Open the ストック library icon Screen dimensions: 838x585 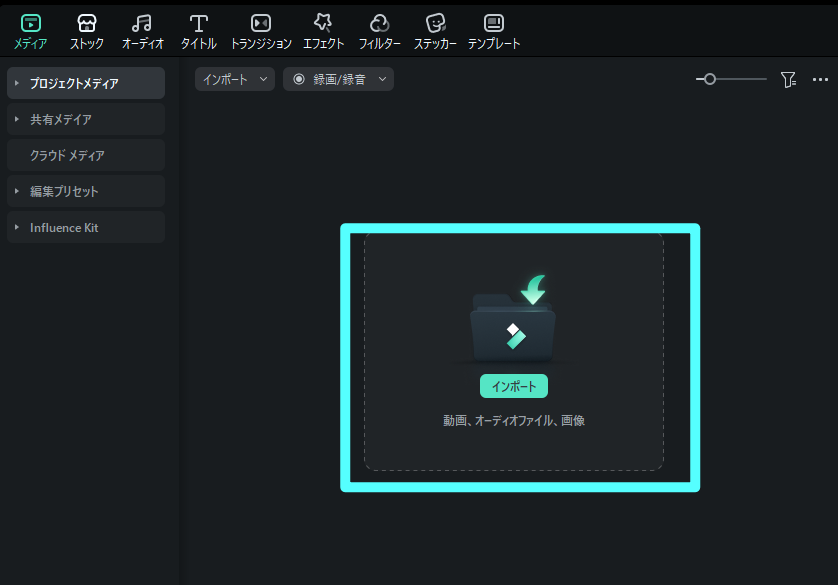click(87, 23)
